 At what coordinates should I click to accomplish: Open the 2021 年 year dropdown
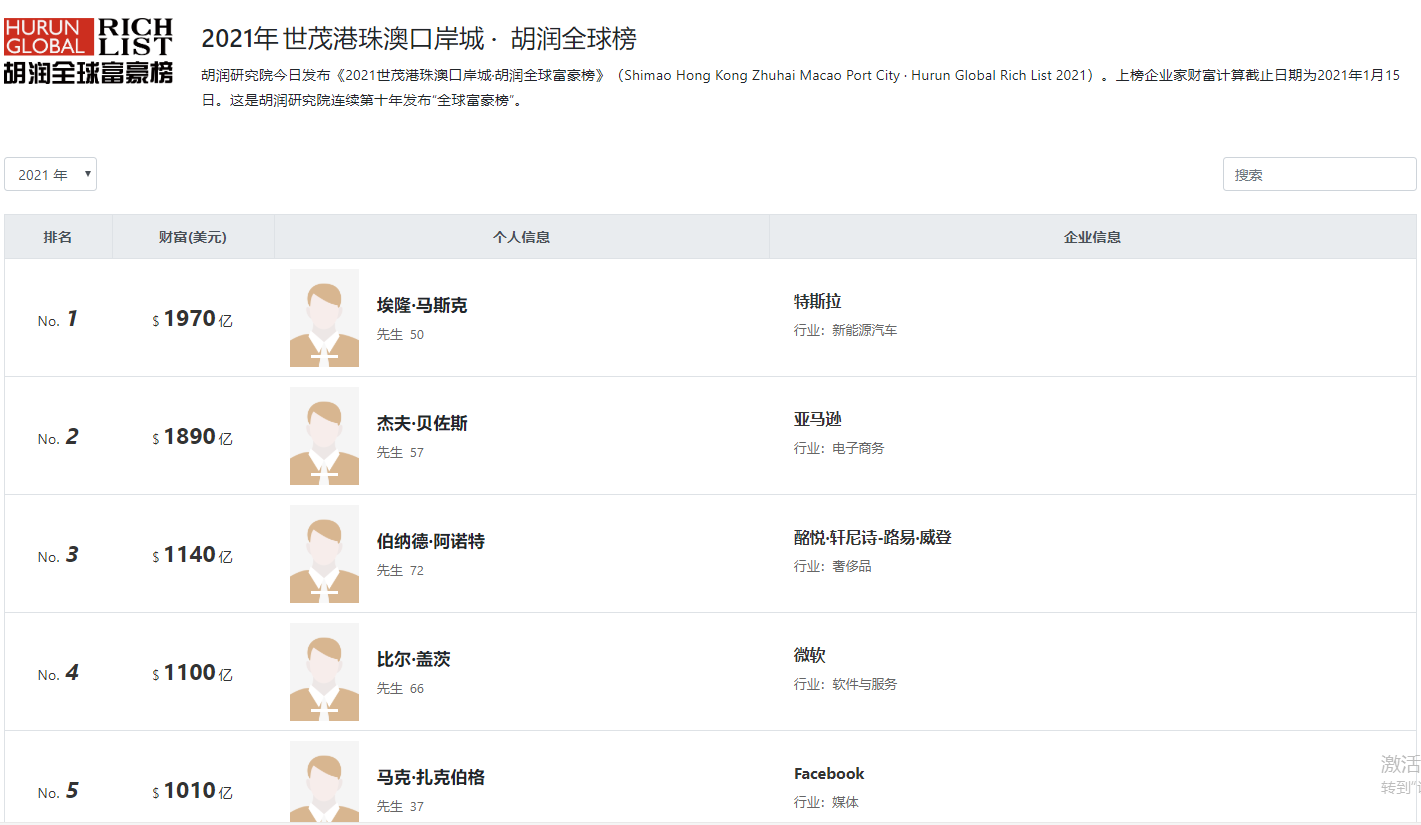51,174
